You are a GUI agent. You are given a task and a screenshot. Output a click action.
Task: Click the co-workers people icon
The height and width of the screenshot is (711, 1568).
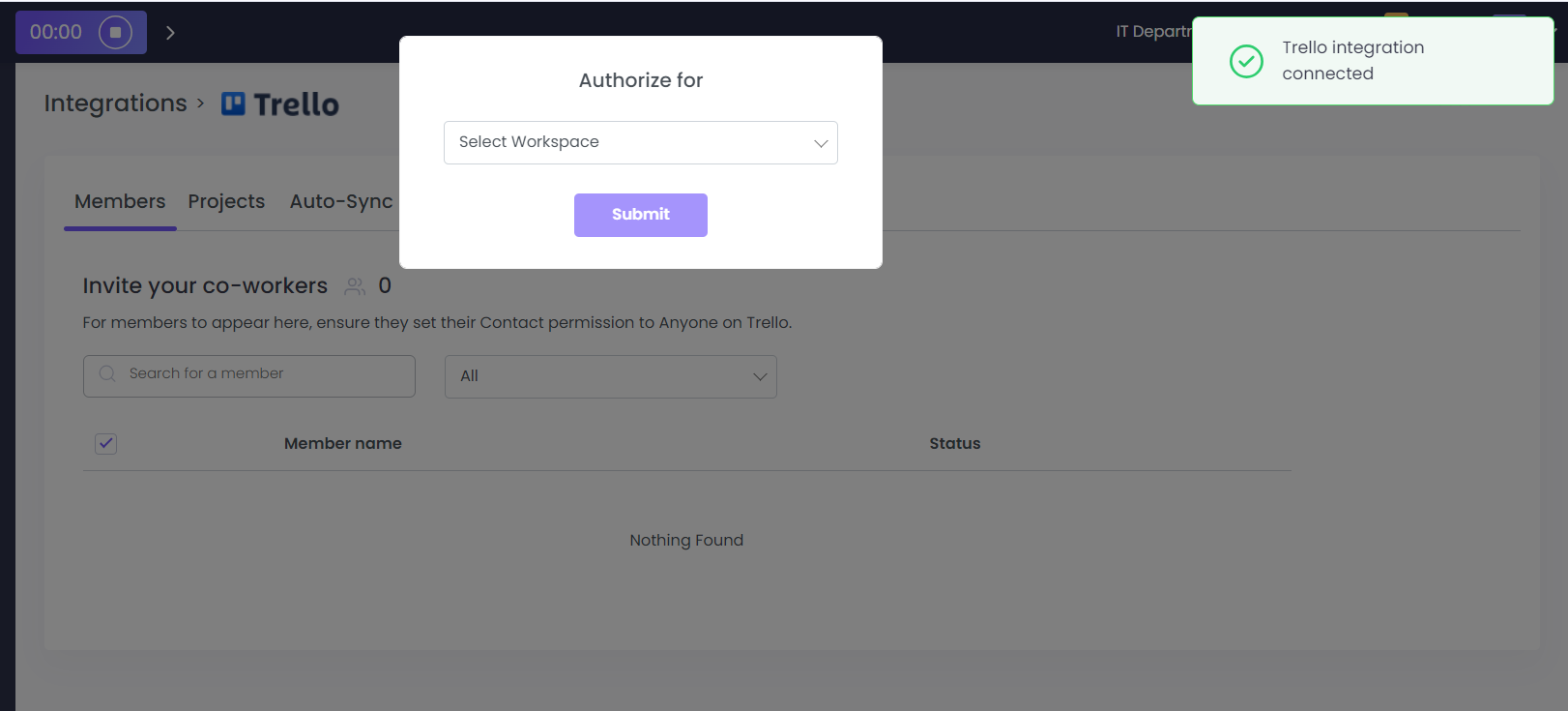point(355,286)
